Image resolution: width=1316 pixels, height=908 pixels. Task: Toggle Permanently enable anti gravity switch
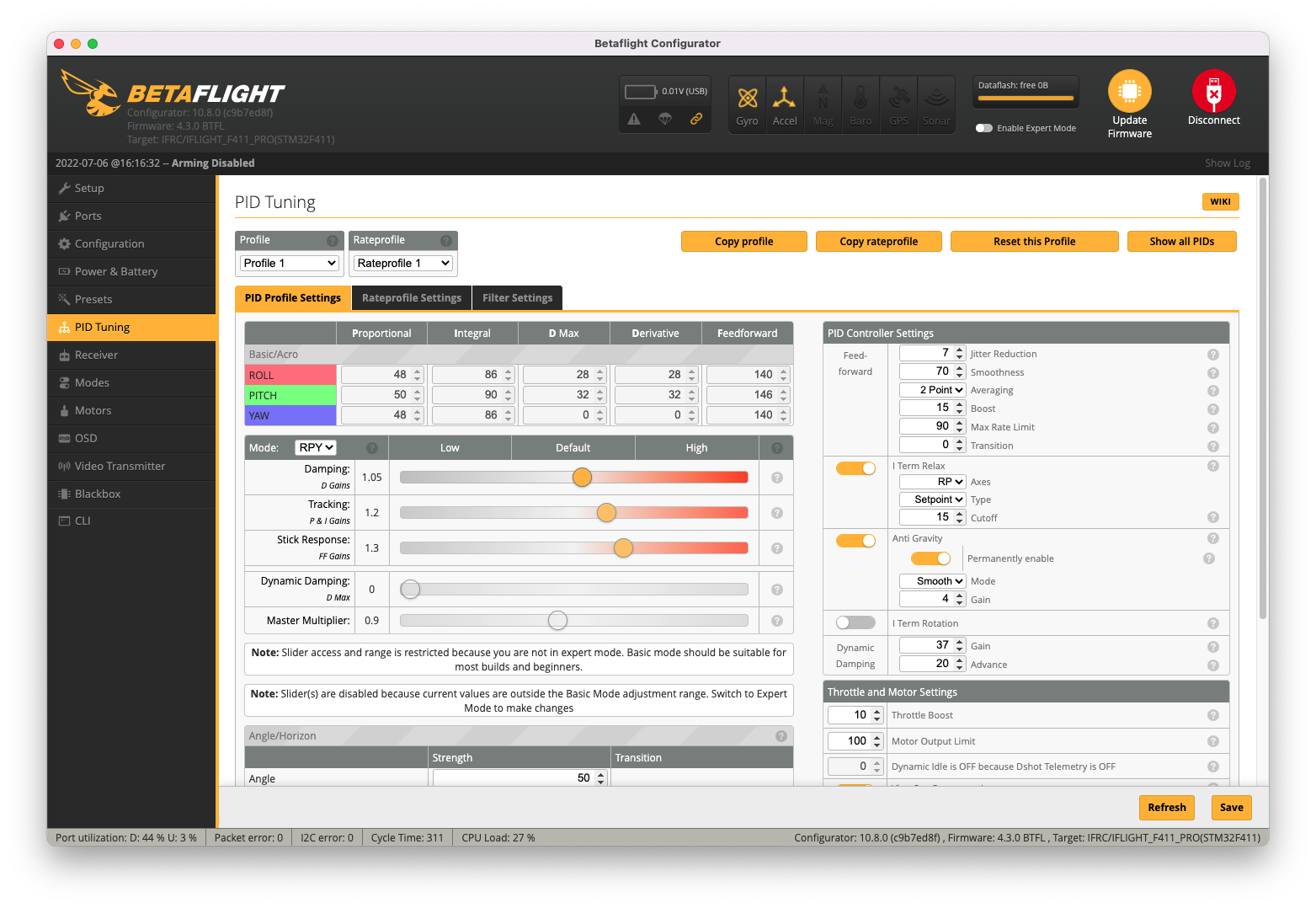[x=930, y=558]
